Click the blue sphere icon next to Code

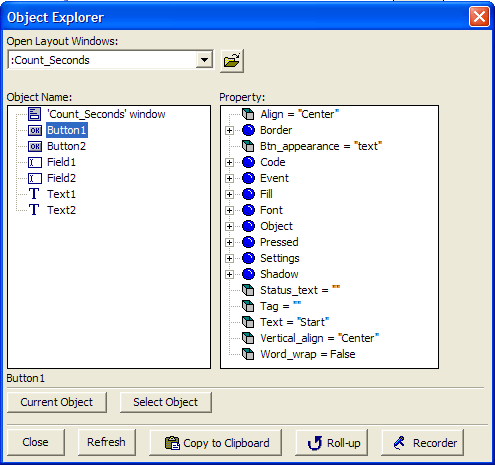pos(248,162)
